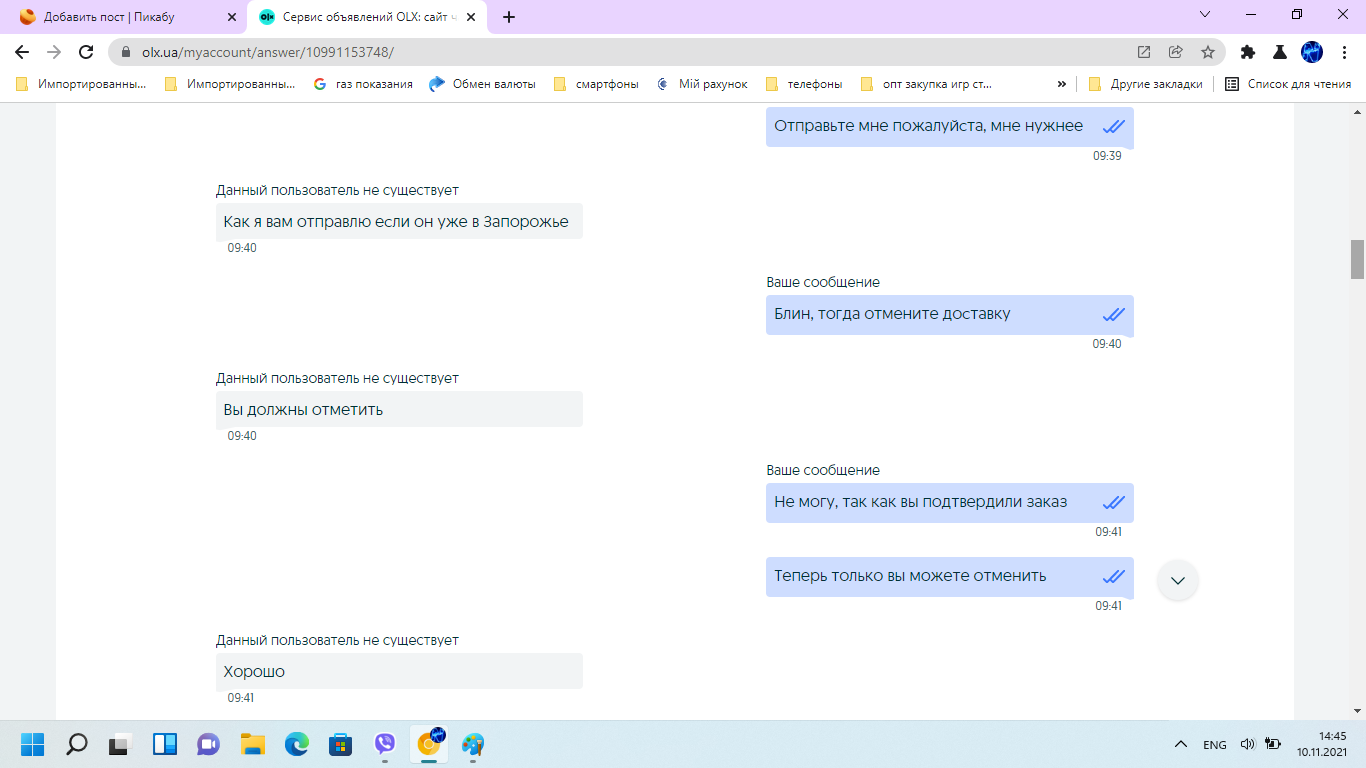Go back to the previous page
This screenshot has height=768, width=1366.
[x=22, y=52]
